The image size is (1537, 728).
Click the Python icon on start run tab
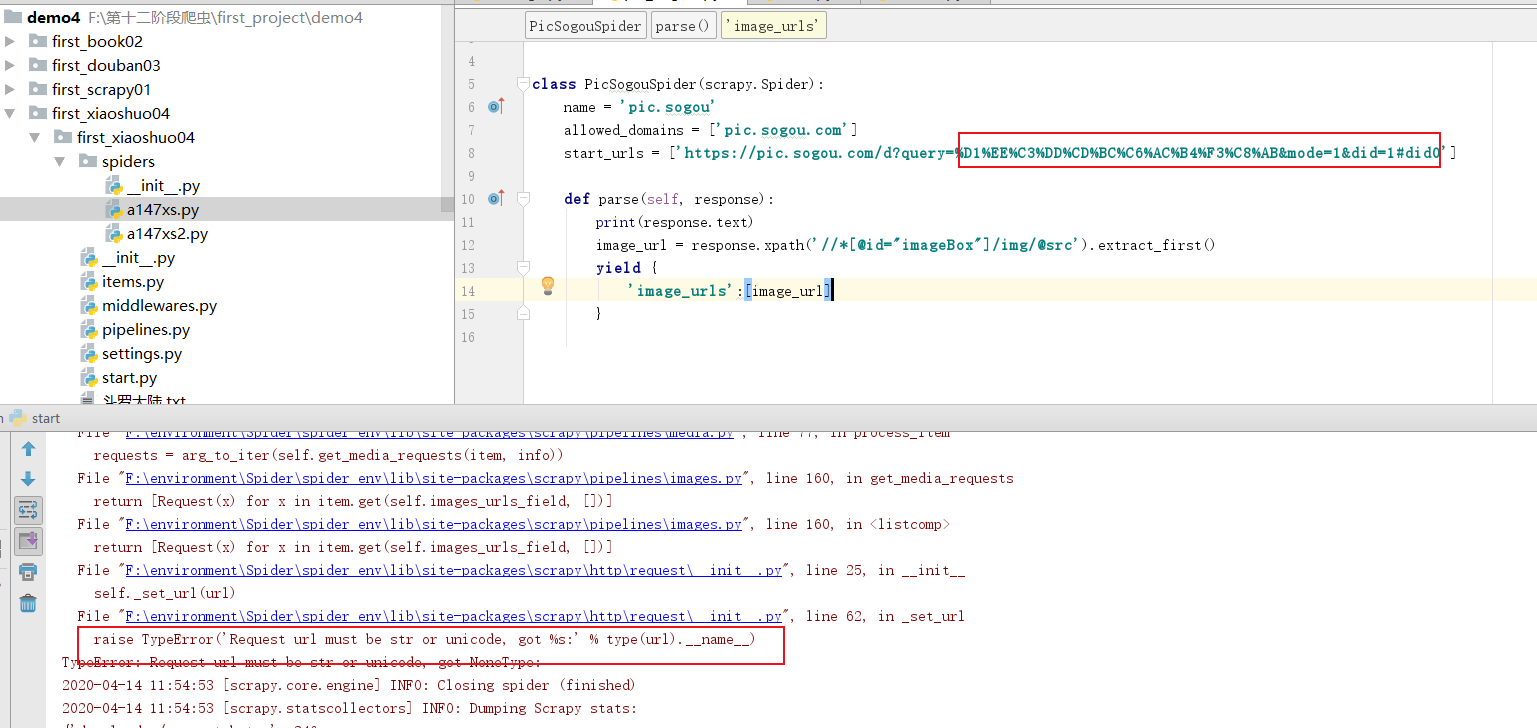click(x=18, y=418)
